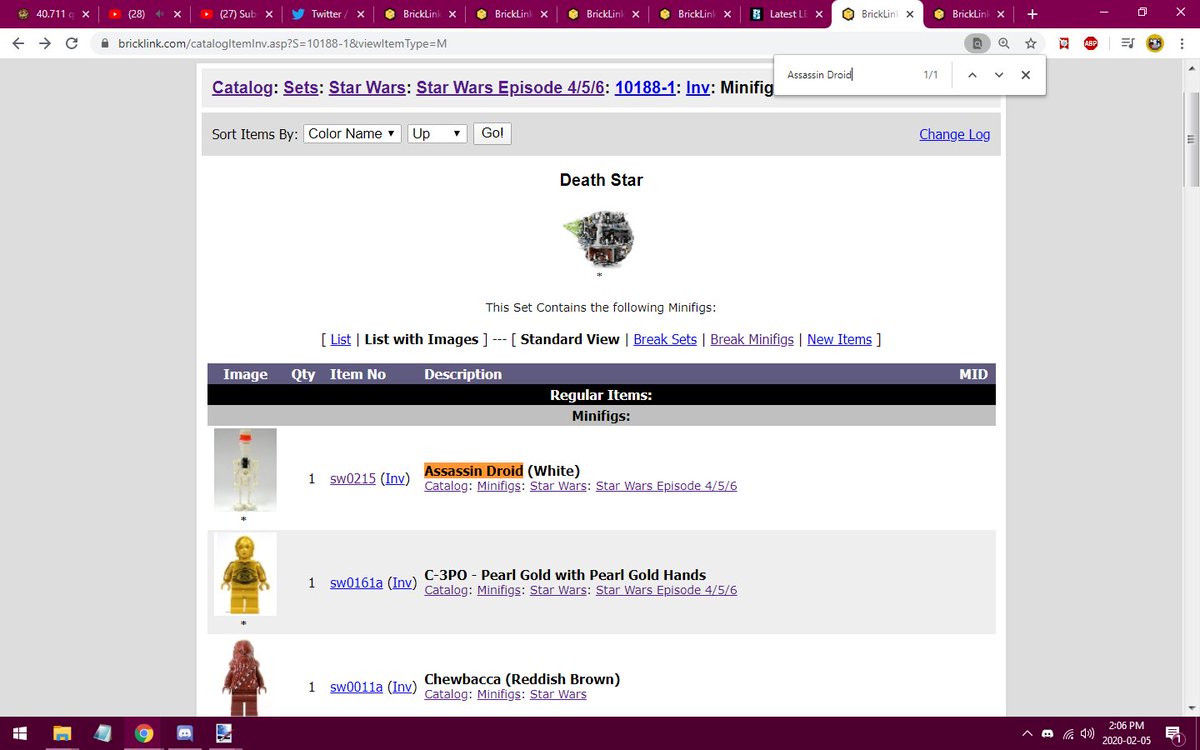Open the Inv link beside sw0215

point(396,478)
